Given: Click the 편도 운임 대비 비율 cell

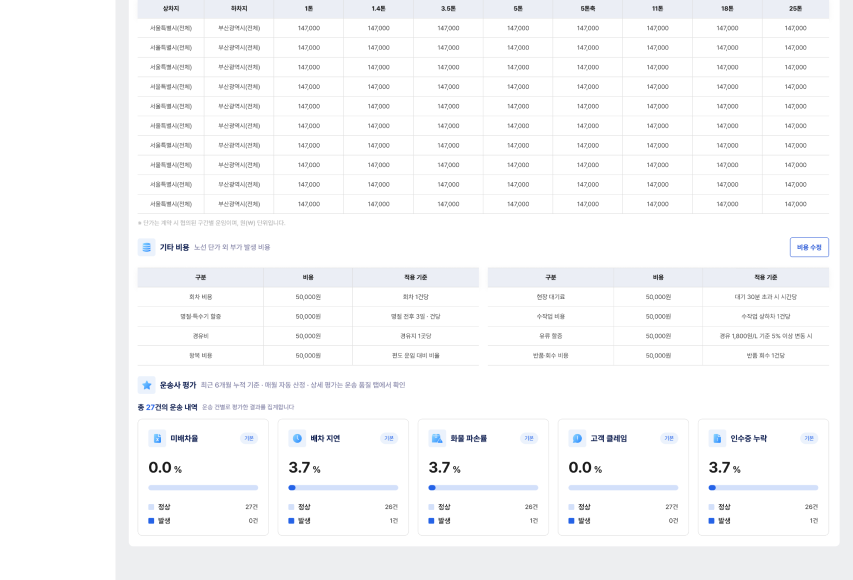Looking at the screenshot, I should pos(416,356).
